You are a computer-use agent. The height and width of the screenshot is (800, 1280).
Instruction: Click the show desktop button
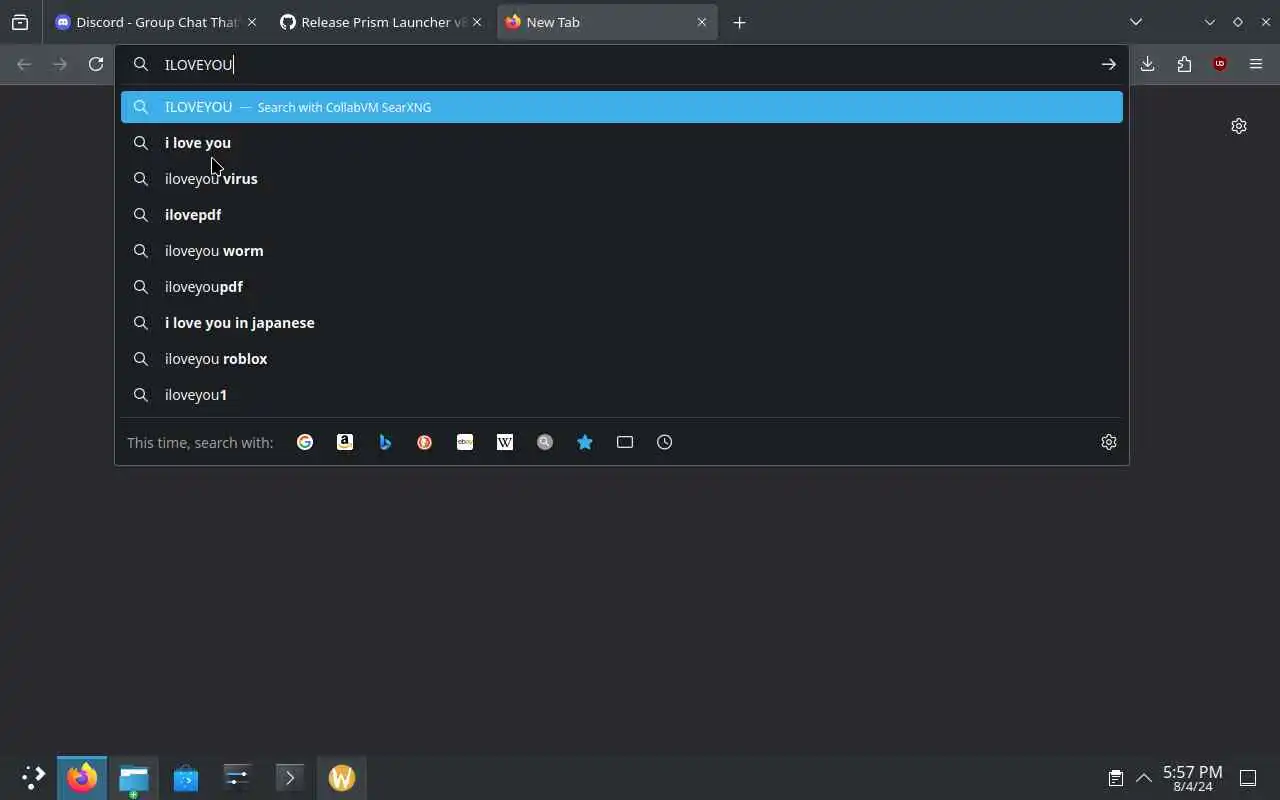(1248, 778)
